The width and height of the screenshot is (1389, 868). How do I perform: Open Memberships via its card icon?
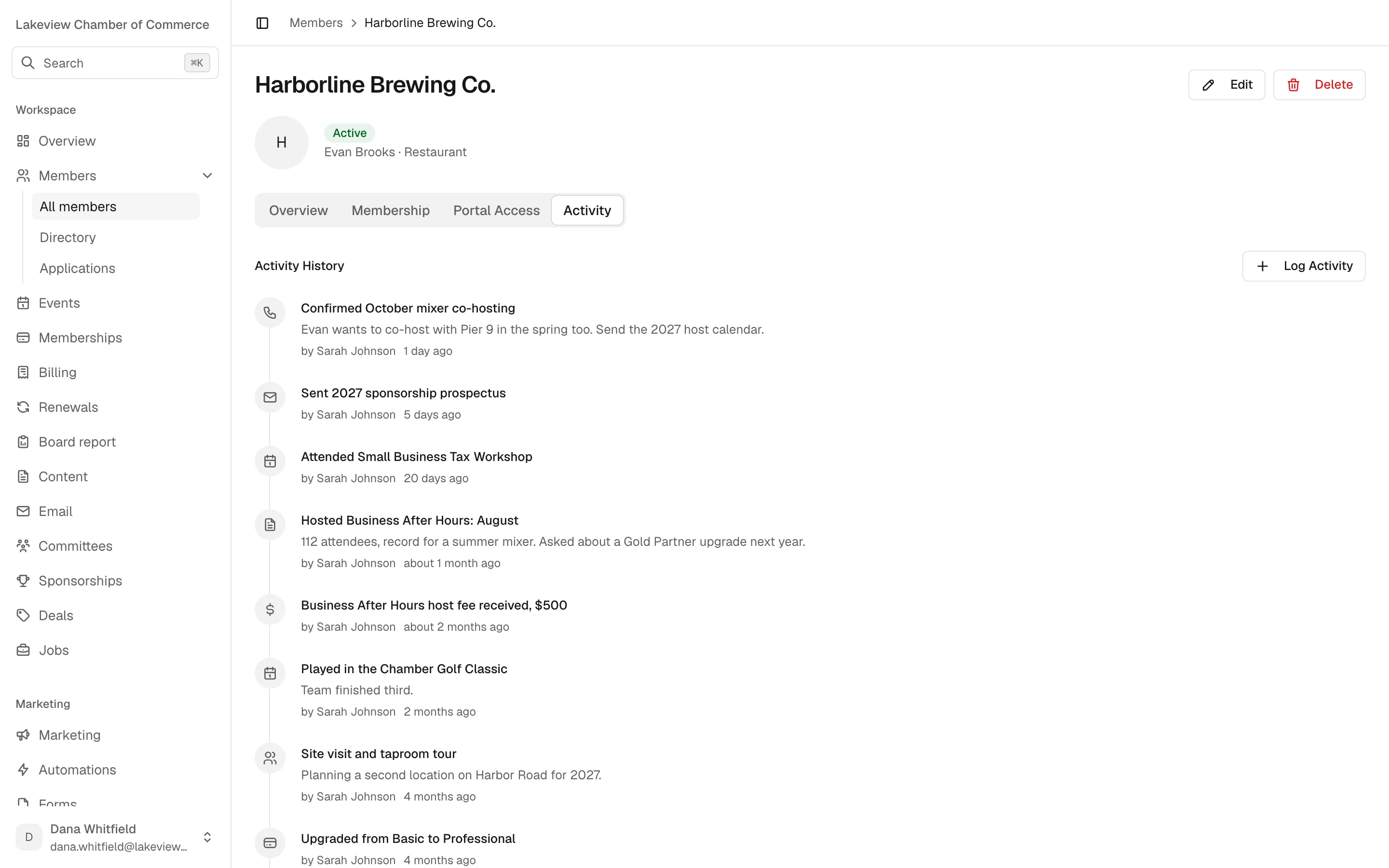[x=23, y=338]
